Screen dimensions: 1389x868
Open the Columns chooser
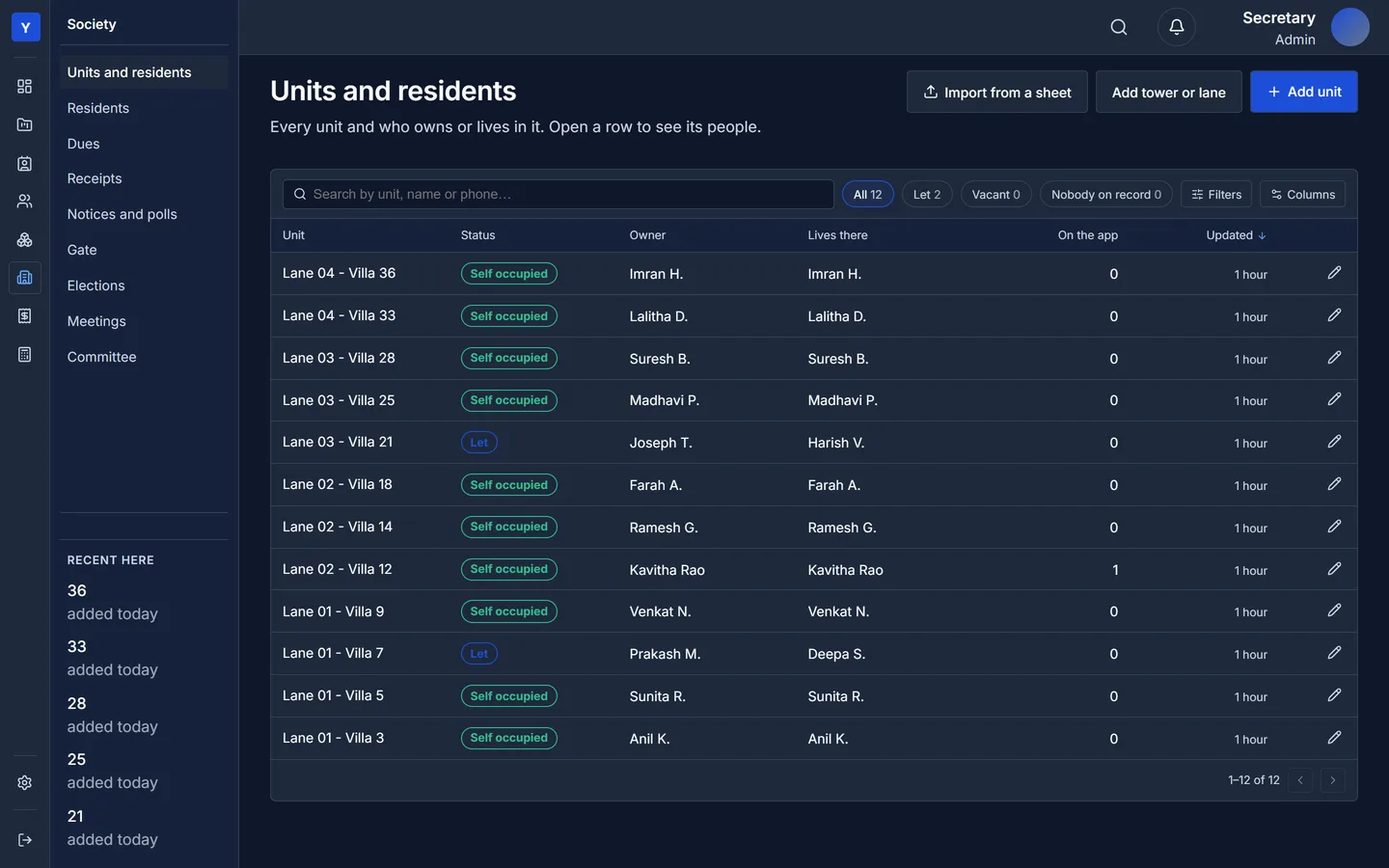[x=1302, y=194]
